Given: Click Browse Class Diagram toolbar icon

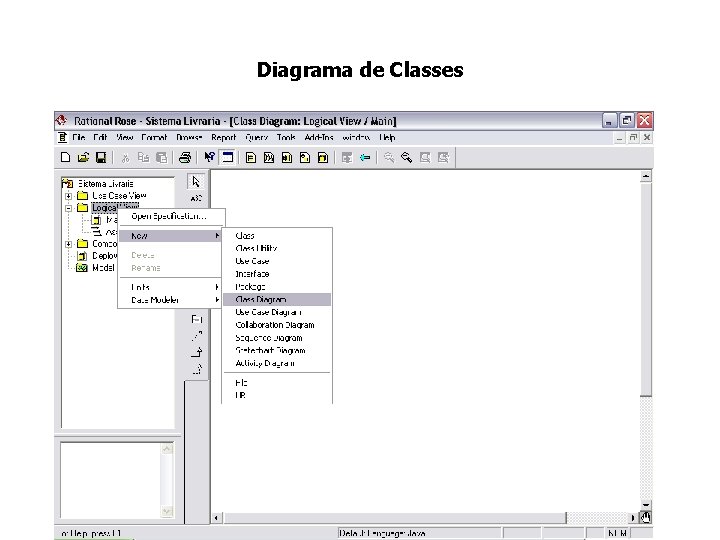Looking at the screenshot, I should click(x=251, y=158).
